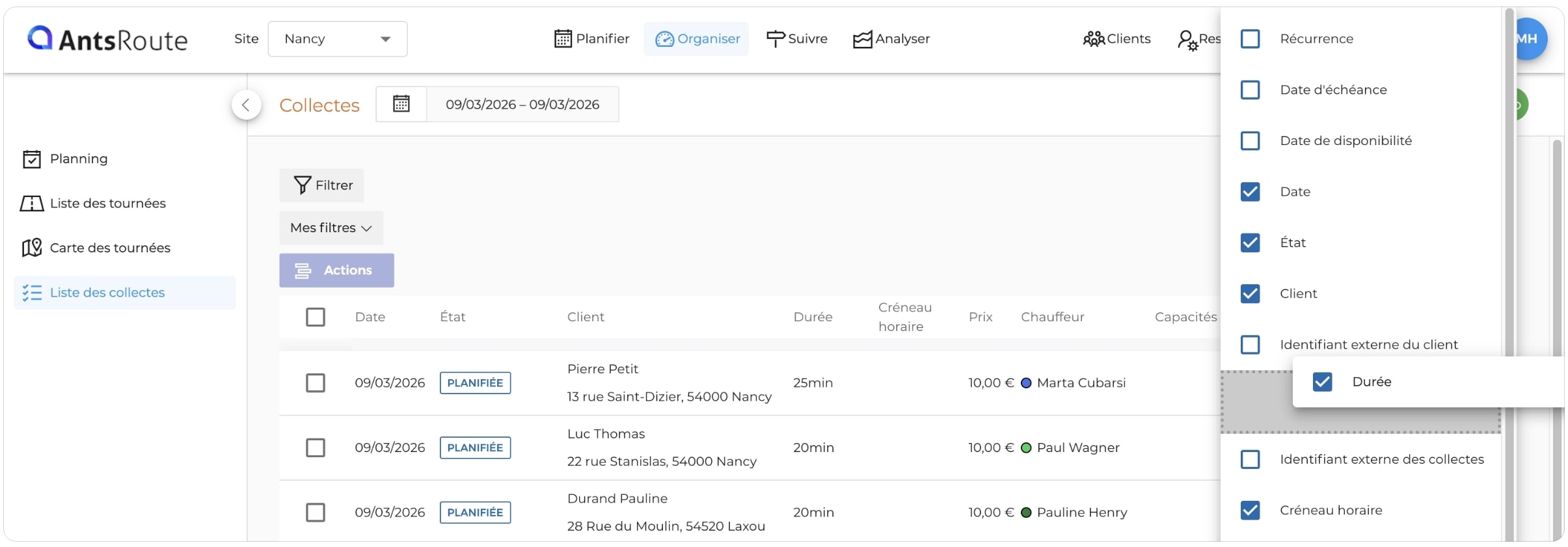Switch to the Suivre menu
Image resolution: width=1568 pixels, height=547 pixels.
point(797,39)
